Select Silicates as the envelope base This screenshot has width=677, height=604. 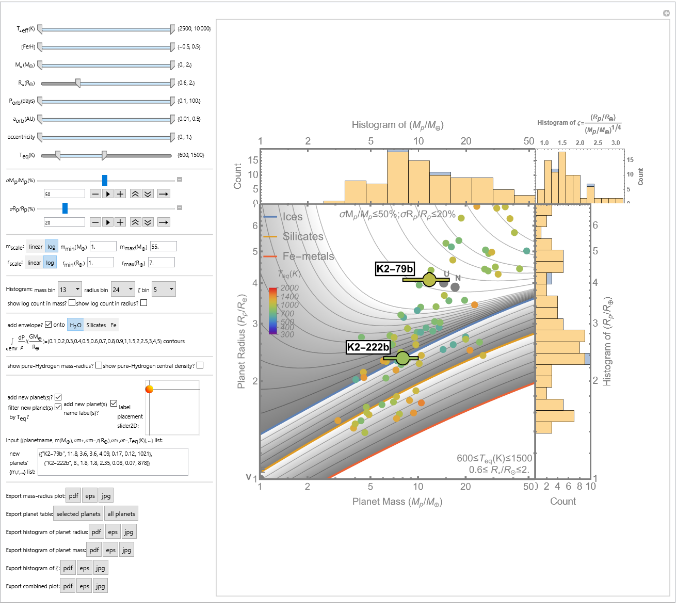[97, 325]
